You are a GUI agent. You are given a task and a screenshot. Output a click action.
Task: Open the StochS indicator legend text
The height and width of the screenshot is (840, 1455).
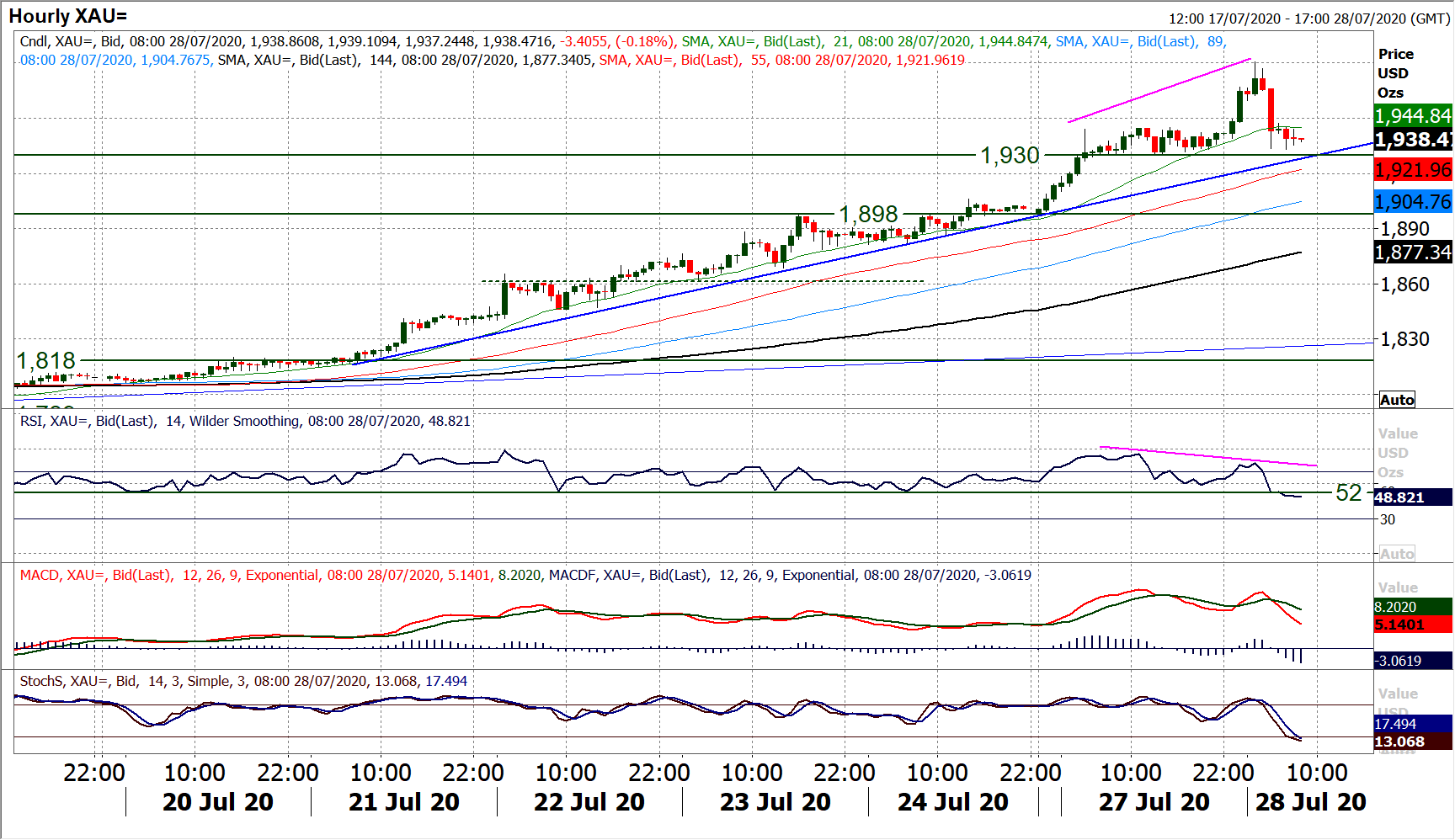tap(242, 681)
